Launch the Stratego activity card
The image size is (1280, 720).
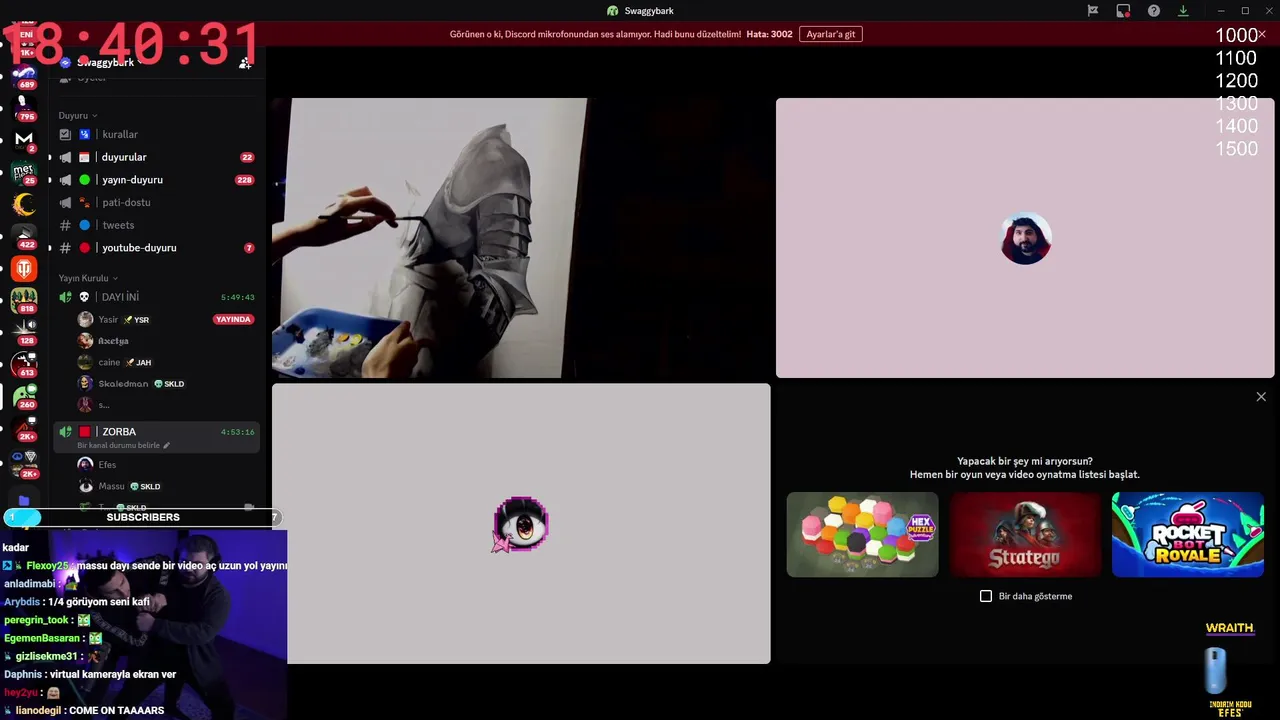[x=1024, y=534]
